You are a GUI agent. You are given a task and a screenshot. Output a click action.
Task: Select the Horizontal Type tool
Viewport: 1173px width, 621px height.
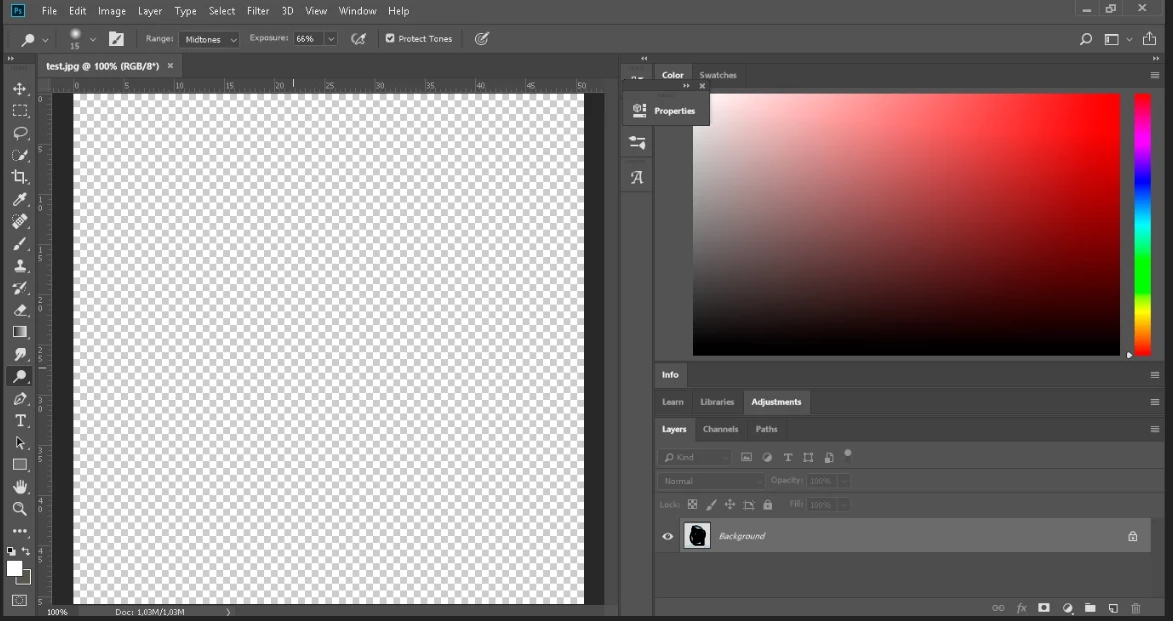point(20,420)
